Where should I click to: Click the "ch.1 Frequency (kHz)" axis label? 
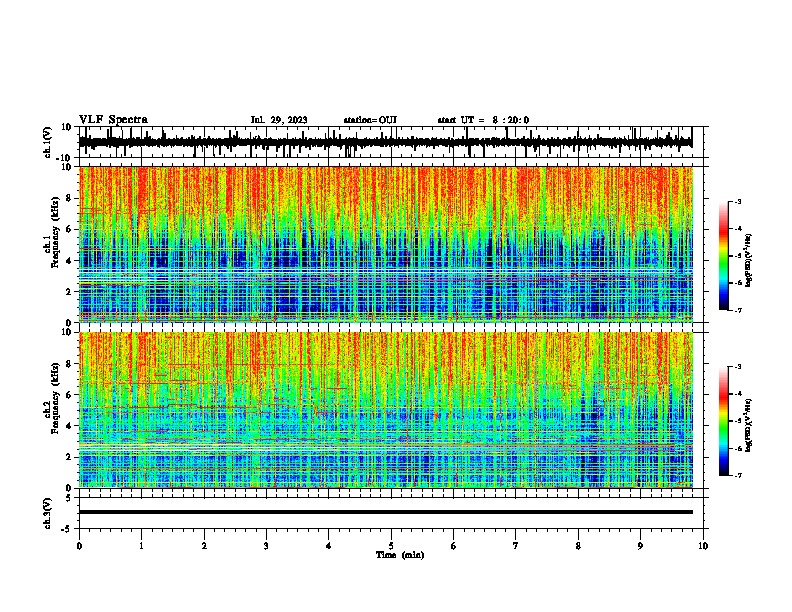point(52,232)
